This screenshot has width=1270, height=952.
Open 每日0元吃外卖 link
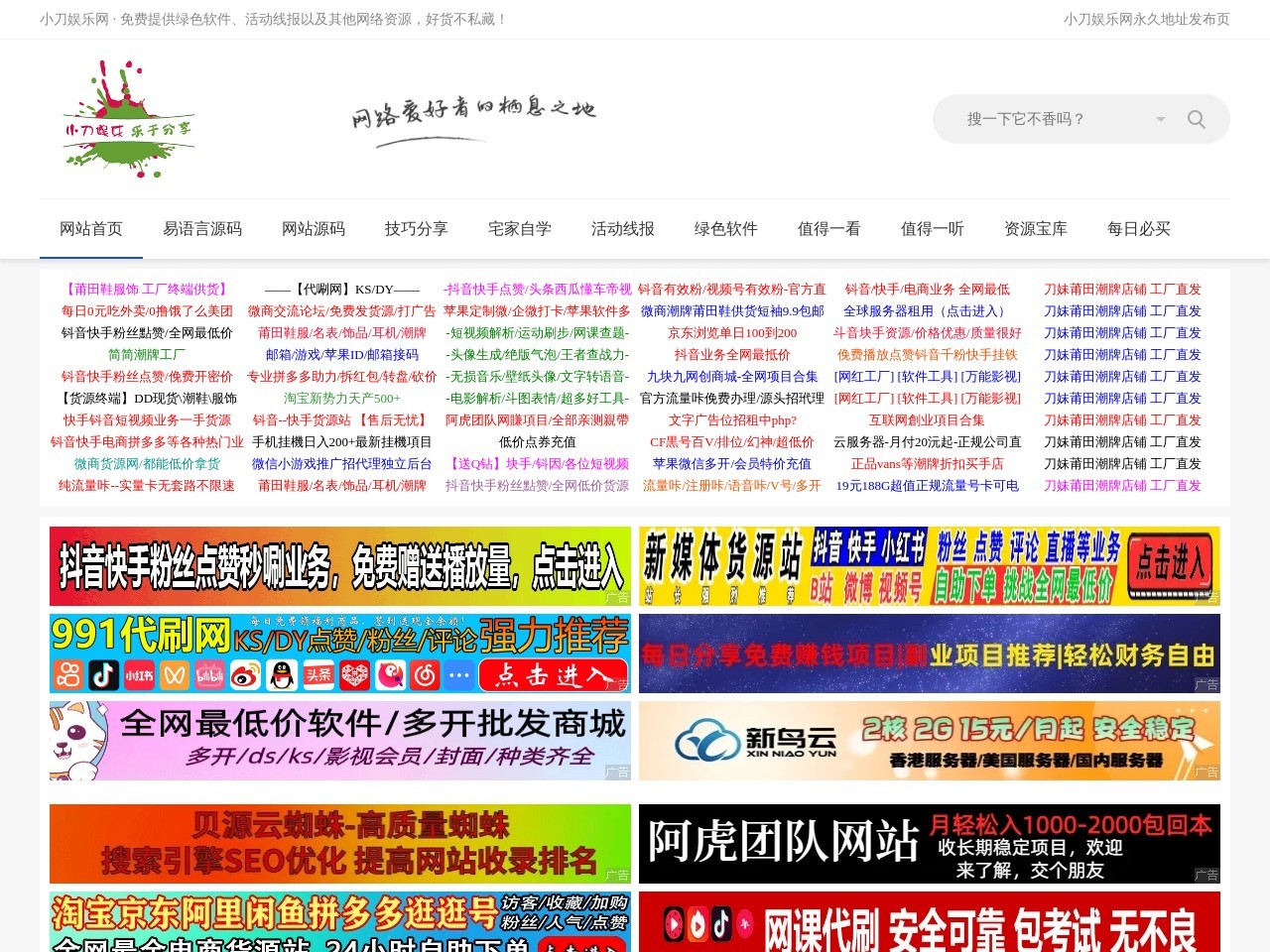[147, 311]
